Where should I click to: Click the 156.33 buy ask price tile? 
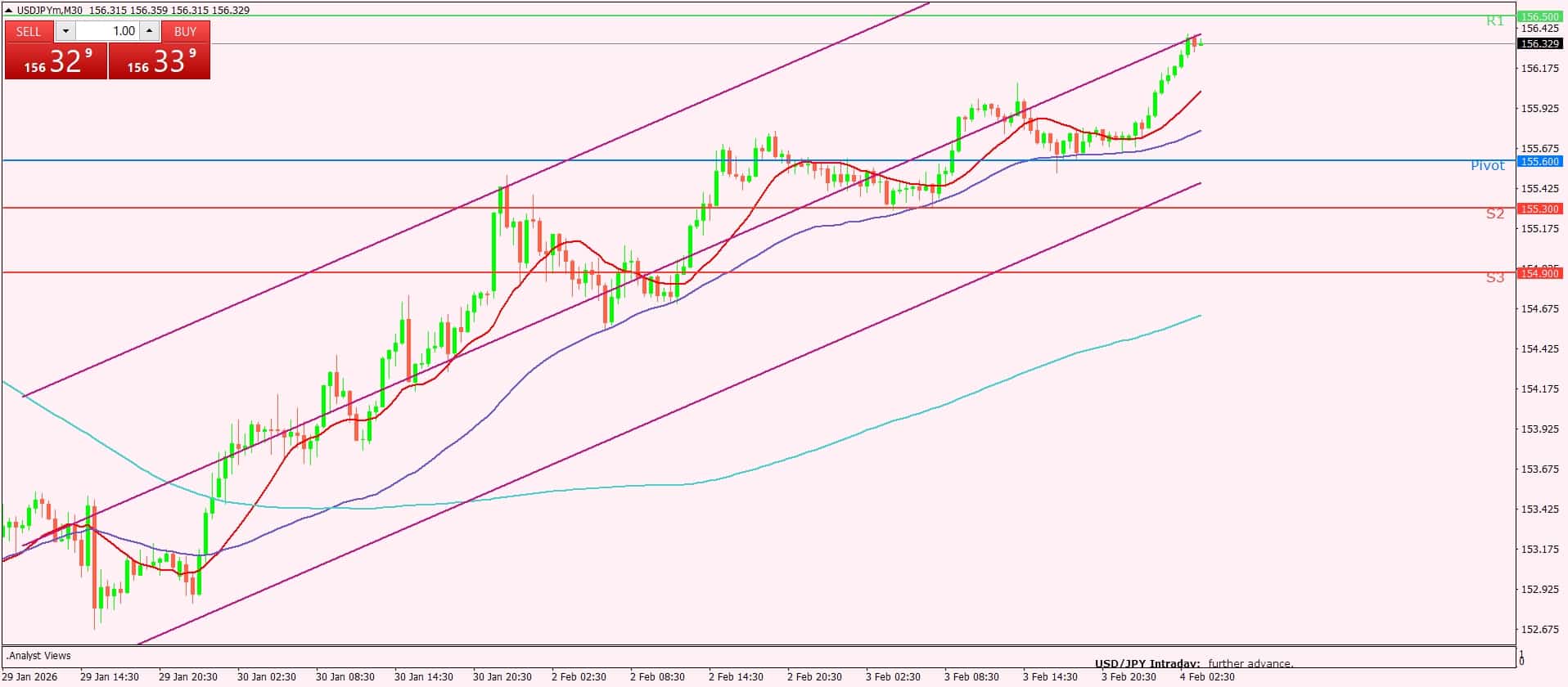point(160,62)
